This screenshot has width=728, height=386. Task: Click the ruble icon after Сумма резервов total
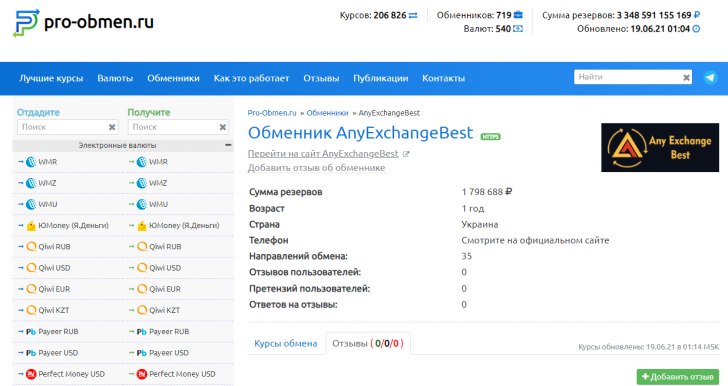coord(696,15)
